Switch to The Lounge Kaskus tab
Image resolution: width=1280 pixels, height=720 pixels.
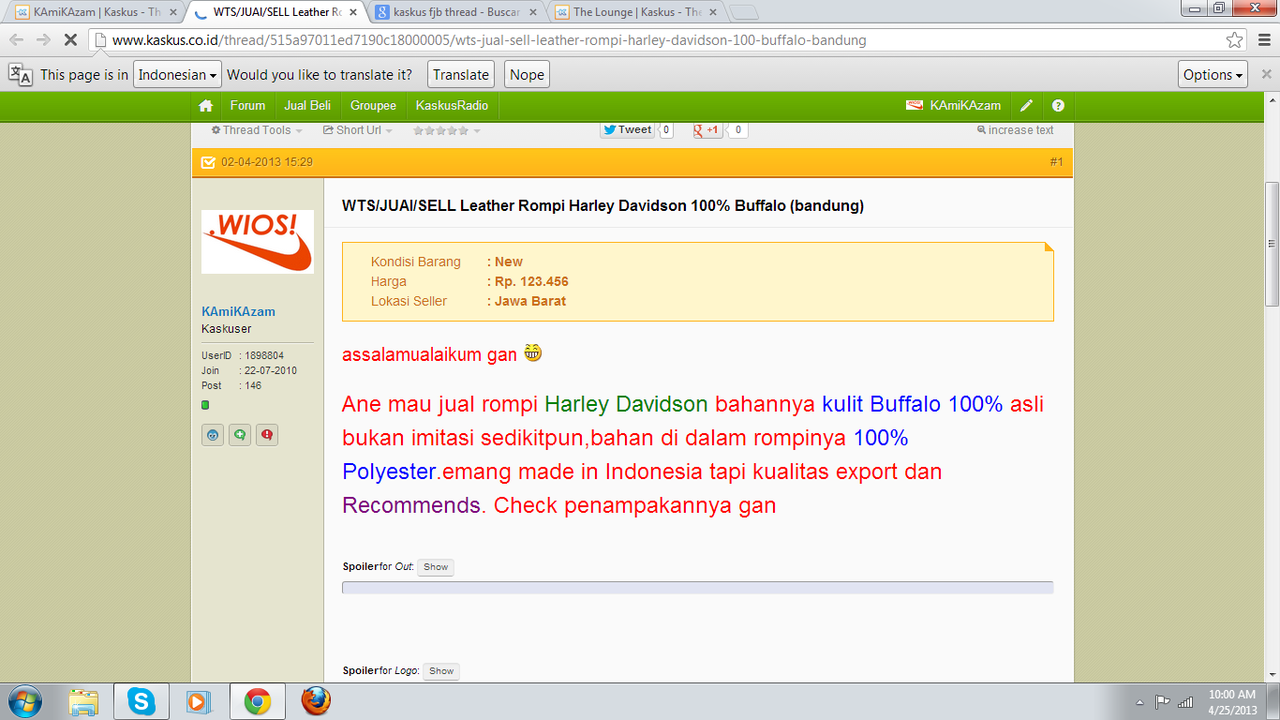pyautogui.click(x=636, y=12)
